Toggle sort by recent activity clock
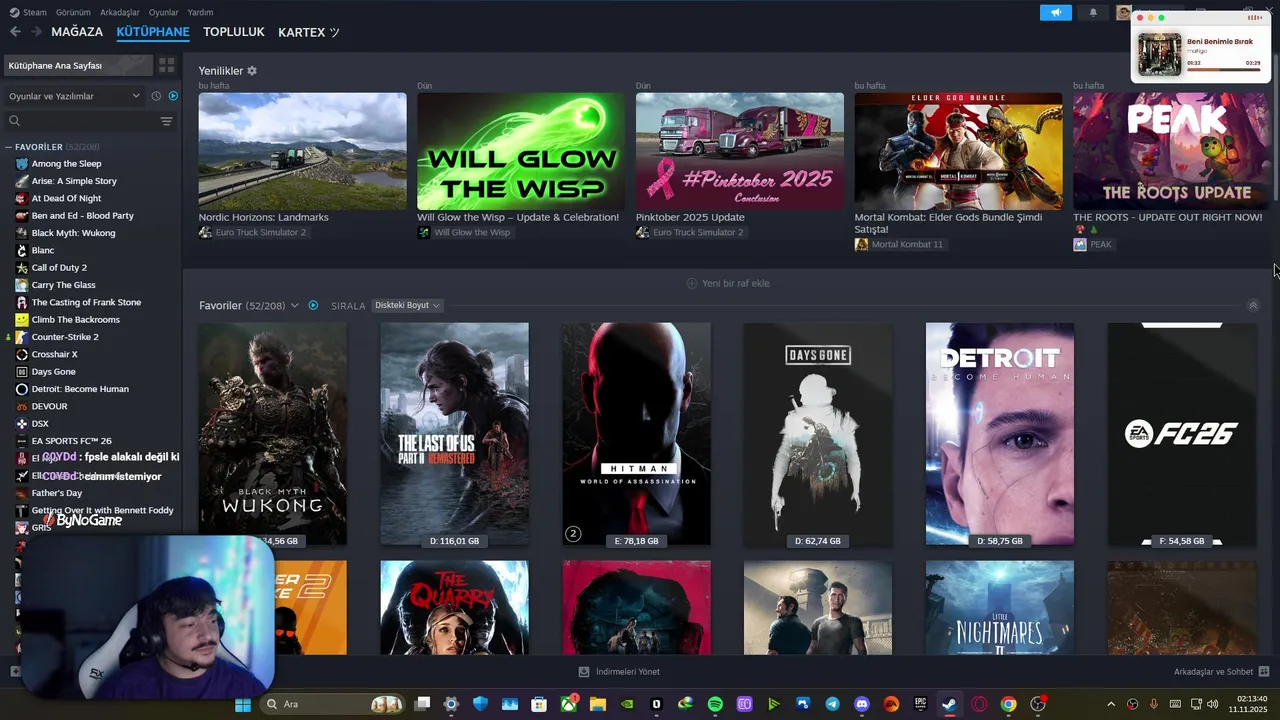 pyautogui.click(x=156, y=96)
